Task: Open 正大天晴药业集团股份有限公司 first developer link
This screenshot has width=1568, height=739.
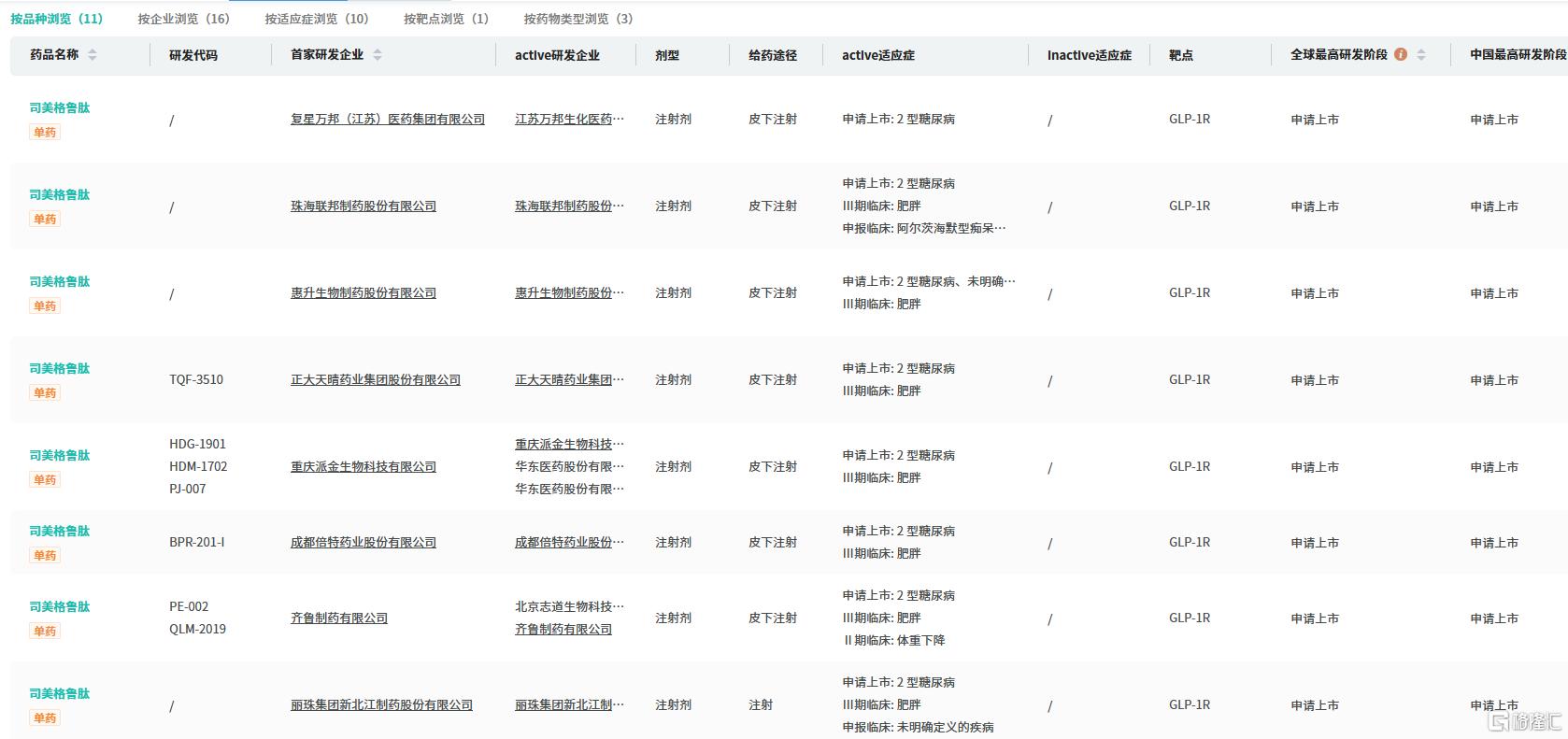Action: point(376,380)
